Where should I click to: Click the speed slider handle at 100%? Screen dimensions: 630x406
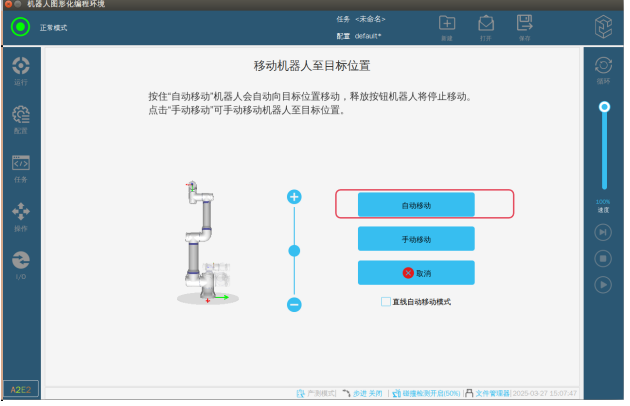[603, 106]
